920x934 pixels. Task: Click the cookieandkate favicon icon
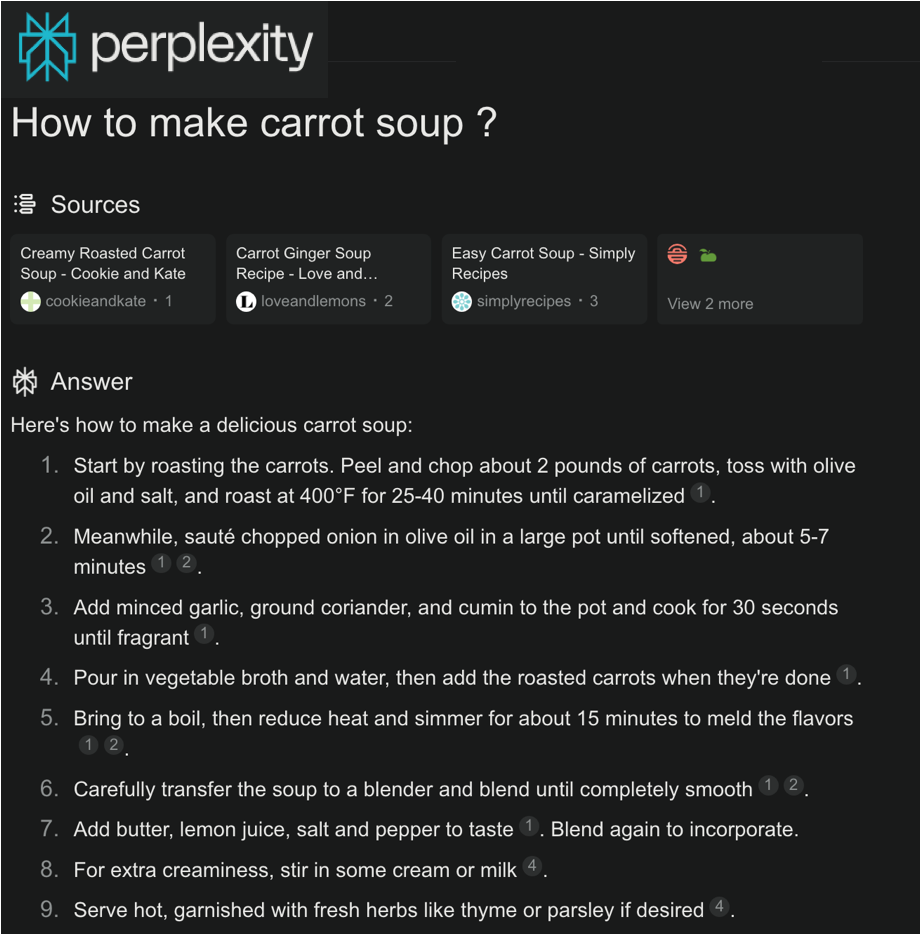pos(31,301)
